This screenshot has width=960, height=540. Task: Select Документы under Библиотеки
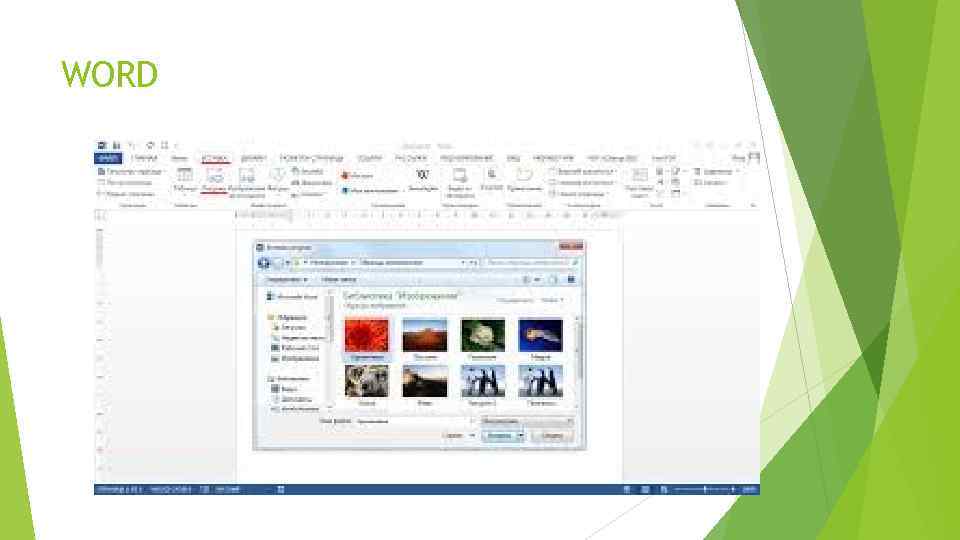click(x=292, y=399)
